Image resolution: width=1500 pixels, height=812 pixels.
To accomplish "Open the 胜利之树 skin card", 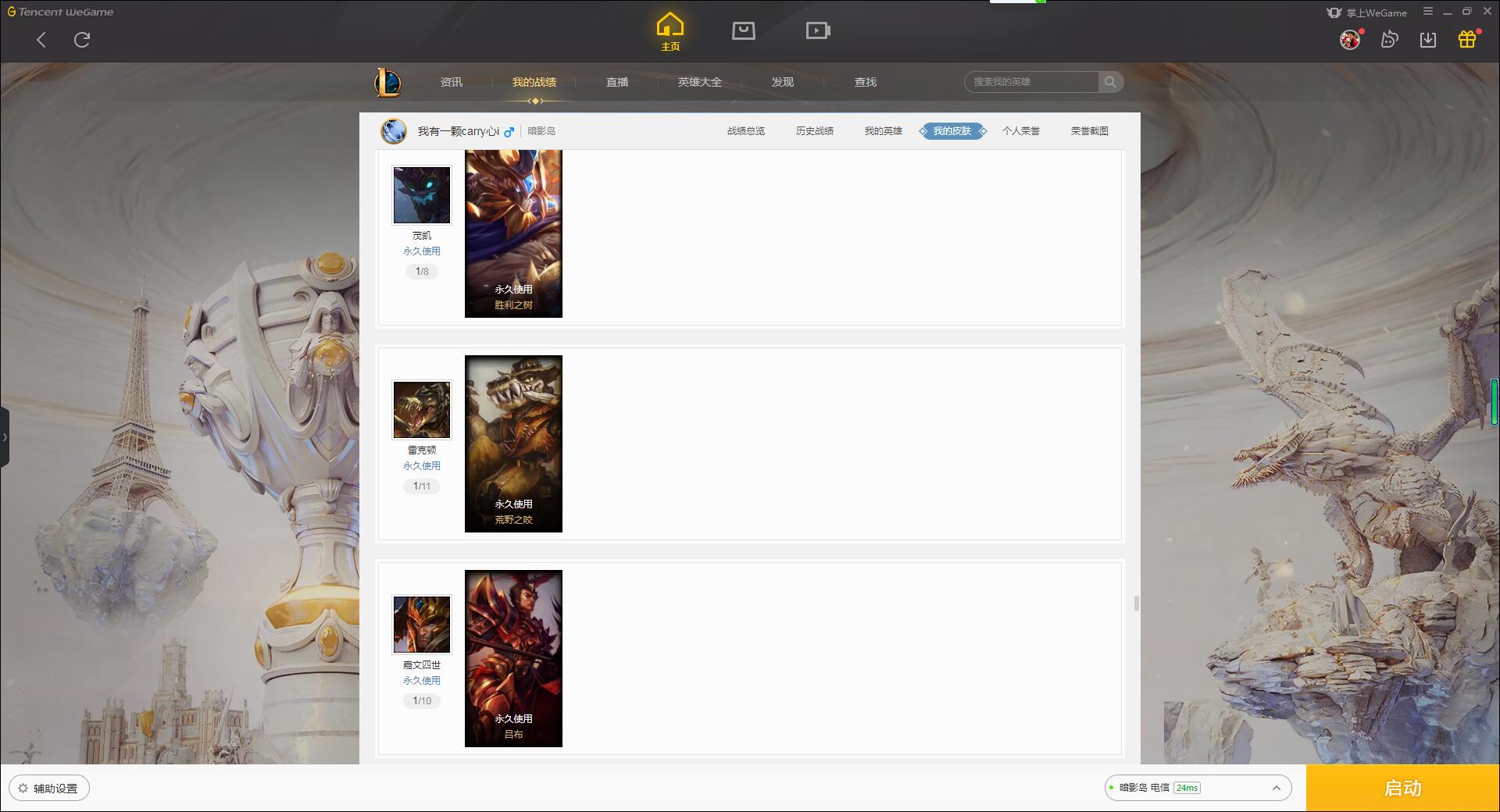I will pyautogui.click(x=513, y=233).
